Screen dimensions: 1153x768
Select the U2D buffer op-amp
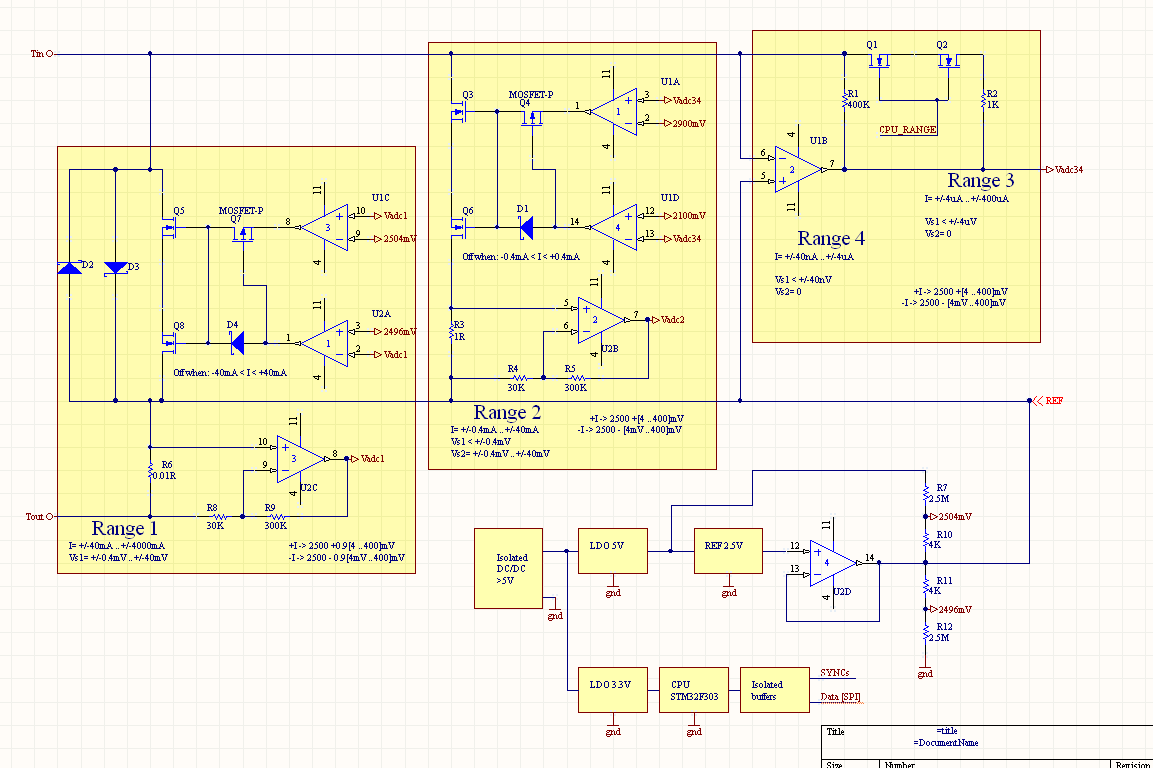point(833,563)
